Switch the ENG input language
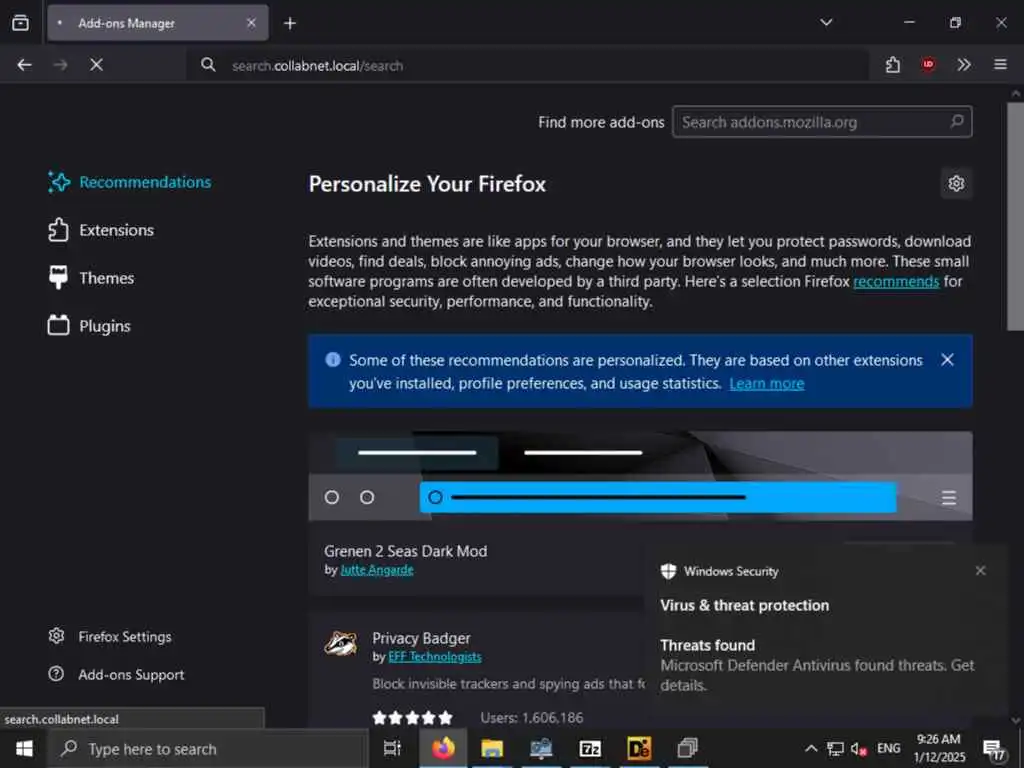This screenshot has height=768, width=1024. tap(888, 748)
